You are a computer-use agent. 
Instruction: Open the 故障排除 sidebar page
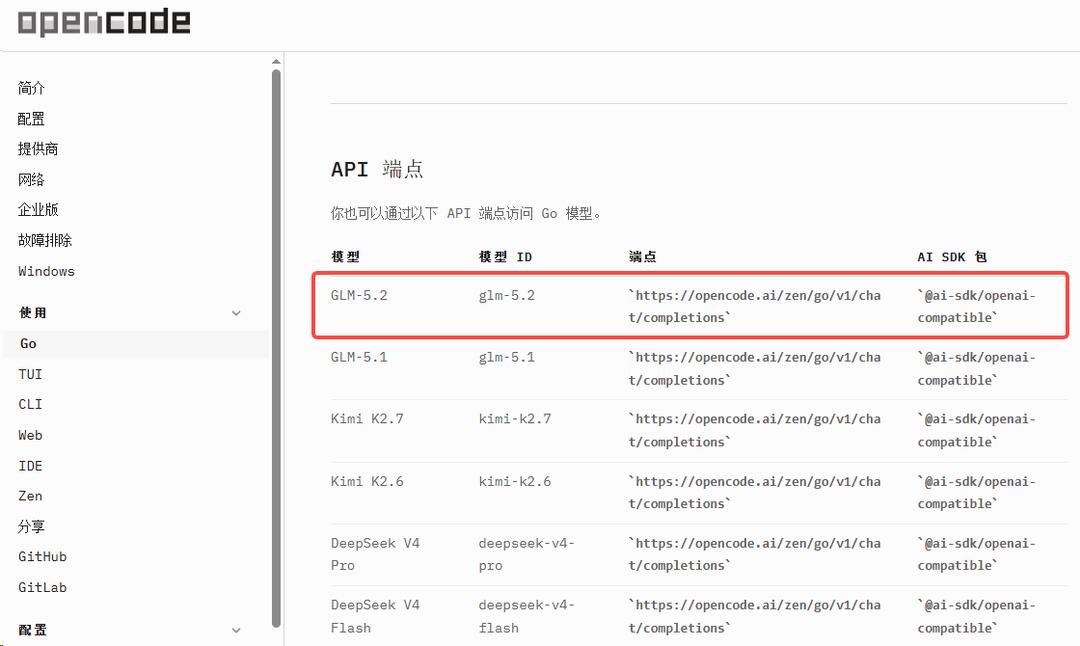tap(45, 240)
